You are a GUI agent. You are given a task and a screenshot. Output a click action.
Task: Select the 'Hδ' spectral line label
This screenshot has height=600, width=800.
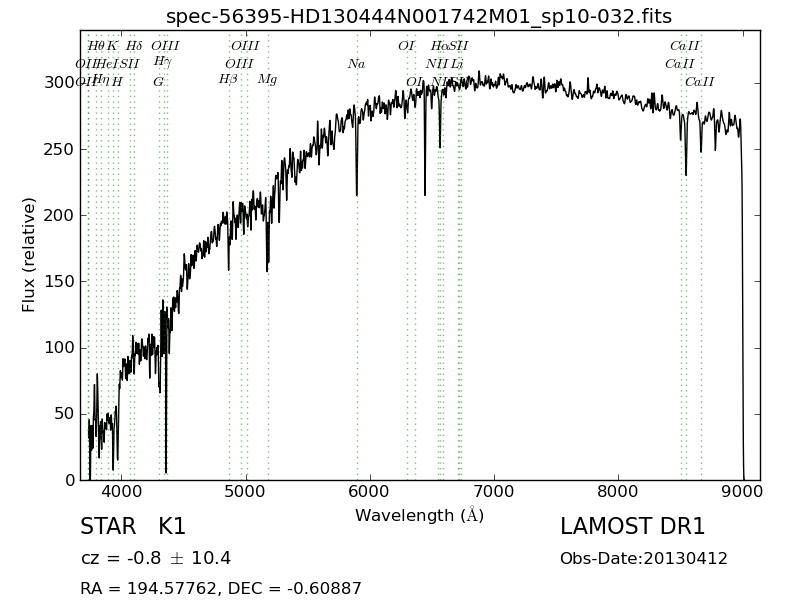[x=134, y=45]
